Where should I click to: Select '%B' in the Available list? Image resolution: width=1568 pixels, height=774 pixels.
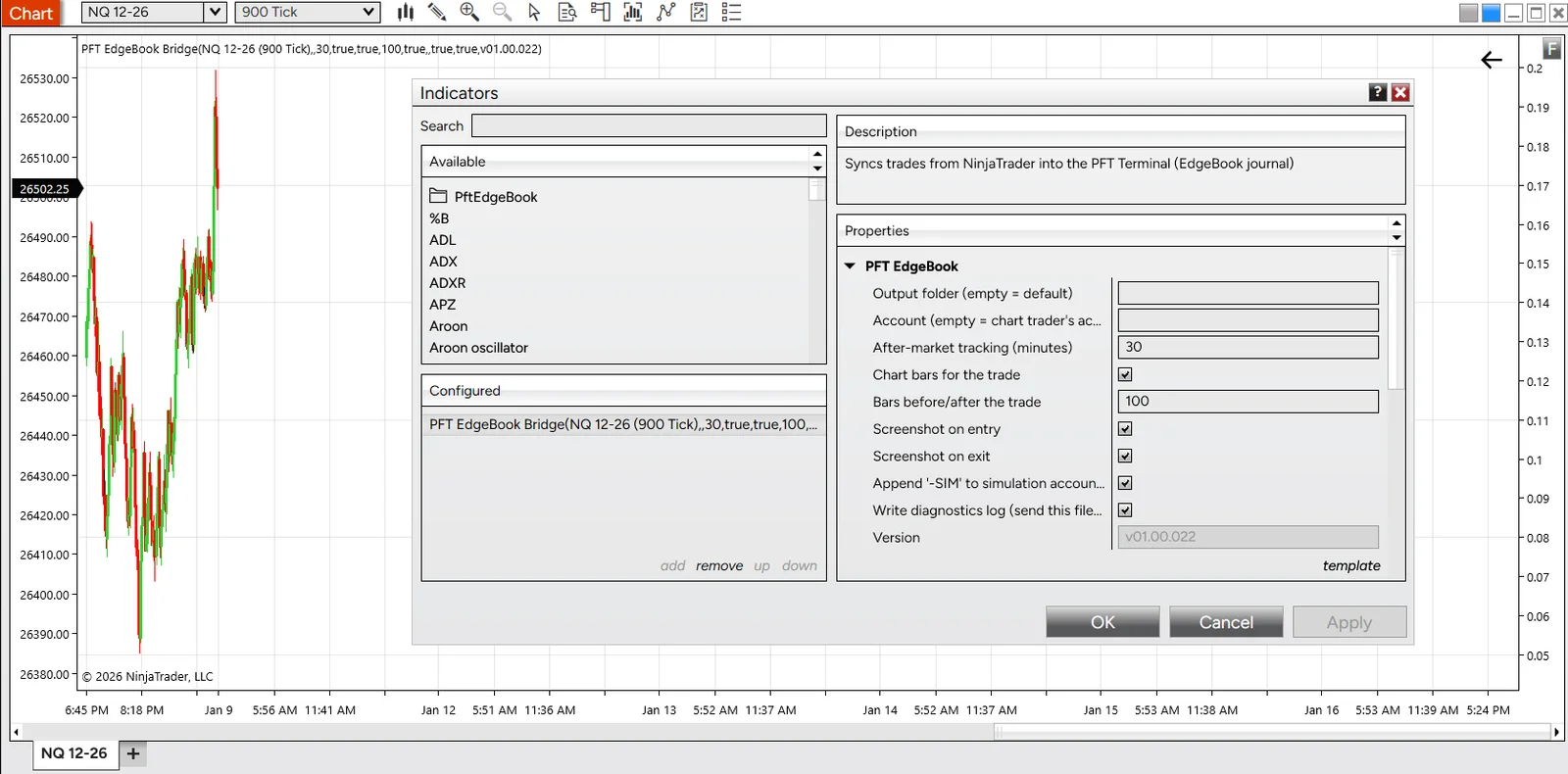[x=439, y=218]
